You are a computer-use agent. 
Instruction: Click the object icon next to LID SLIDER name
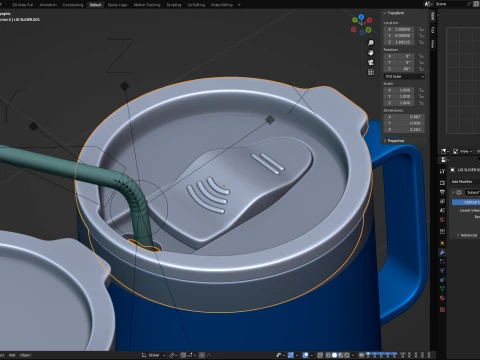click(x=452, y=170)
